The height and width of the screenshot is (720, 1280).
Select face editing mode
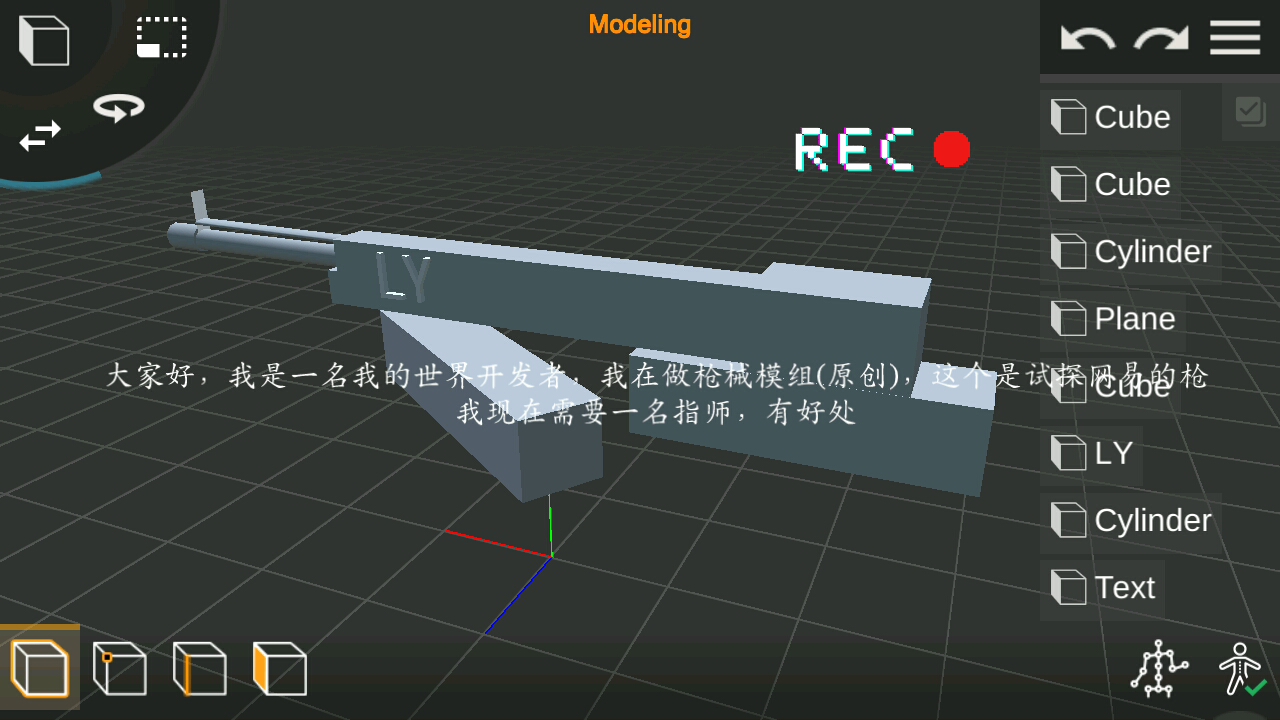coord(279,668)
